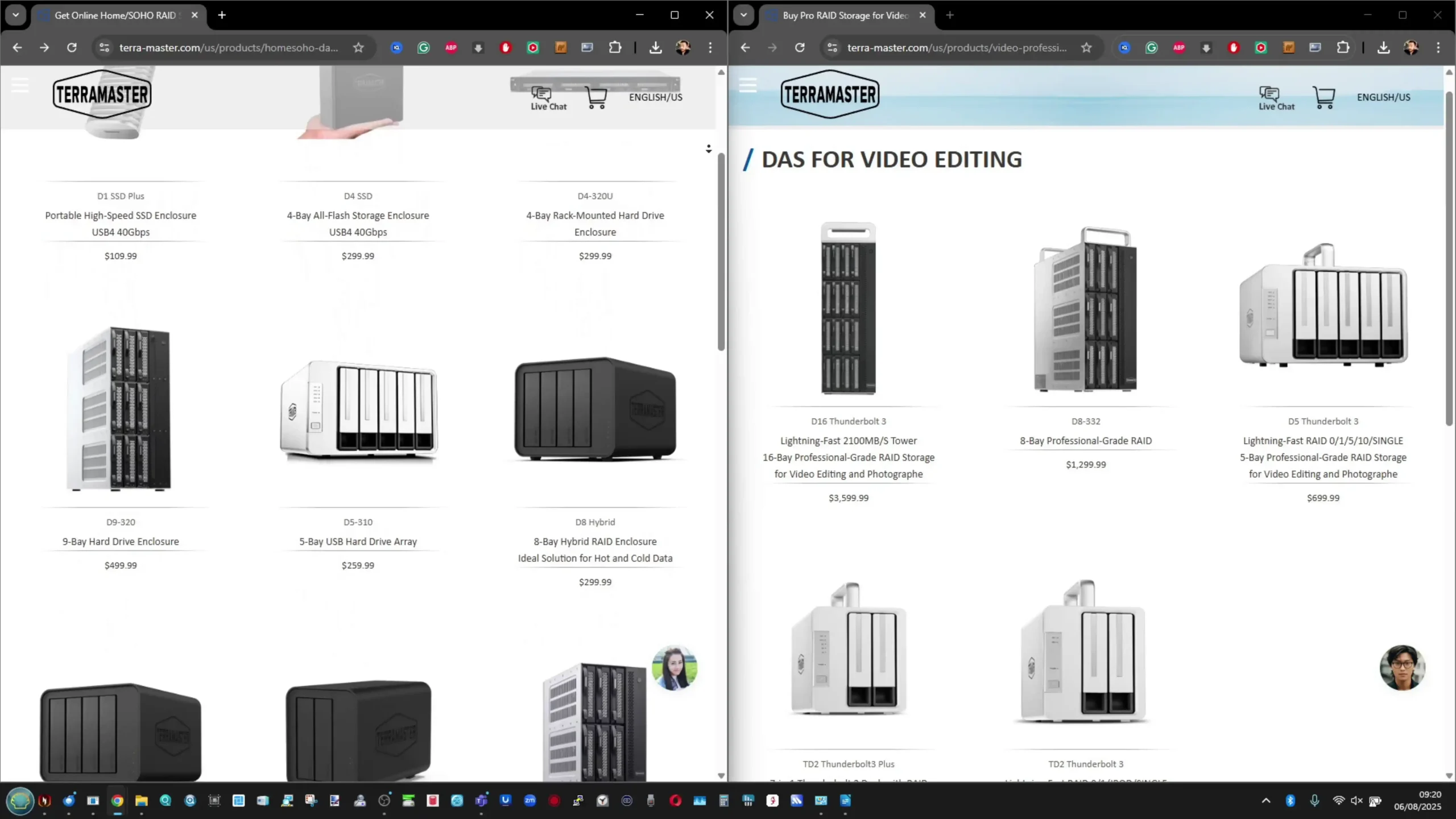Viewport: 1456px width, 819px height.
Task: Open ENGLISH/US language selector in right window
Action: click(x=1383, y=97)
